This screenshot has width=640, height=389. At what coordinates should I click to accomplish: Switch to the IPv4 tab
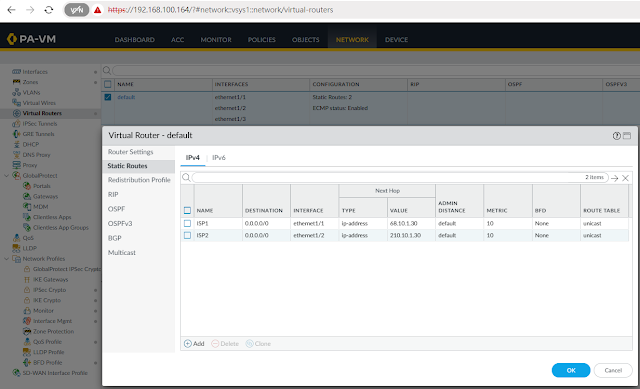pyautogui.click(x=193, y=158)
